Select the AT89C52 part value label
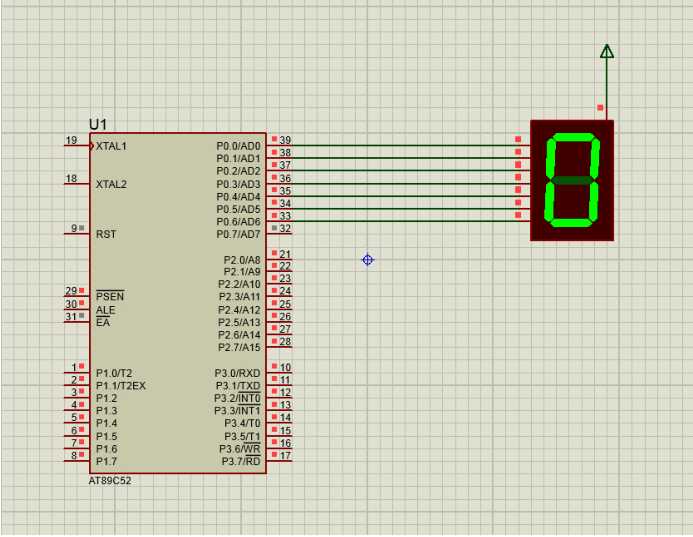The width and height of the screenshot is (693, 537). 110,481
